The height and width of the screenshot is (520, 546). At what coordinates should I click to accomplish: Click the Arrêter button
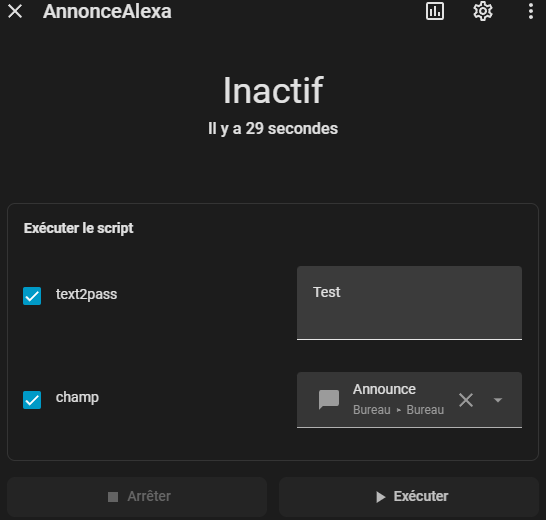[x=137, y=497]
